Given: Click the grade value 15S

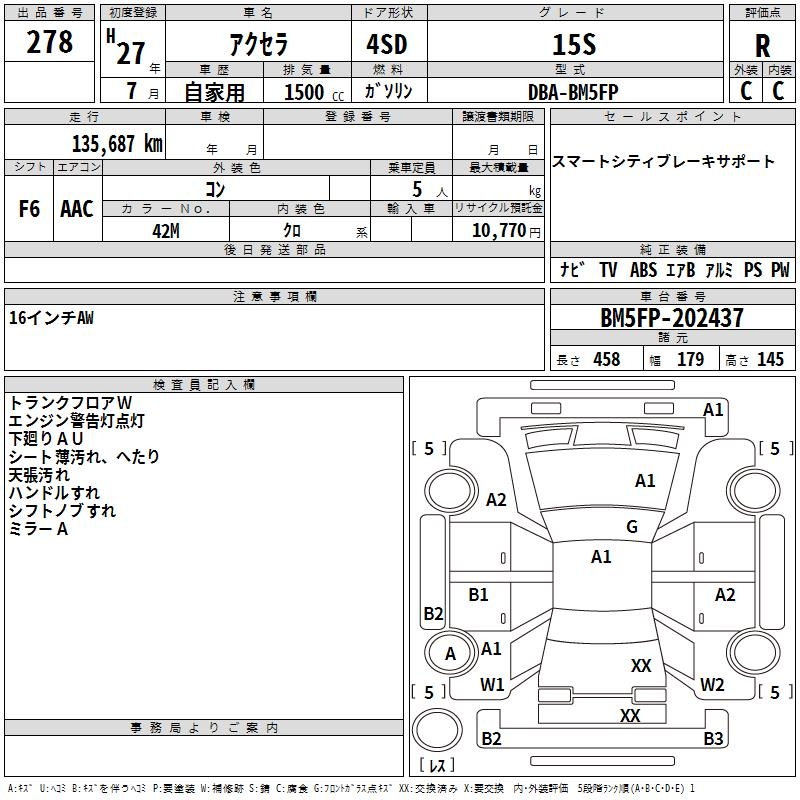Looking at the screenshot, I should [574, 44].
